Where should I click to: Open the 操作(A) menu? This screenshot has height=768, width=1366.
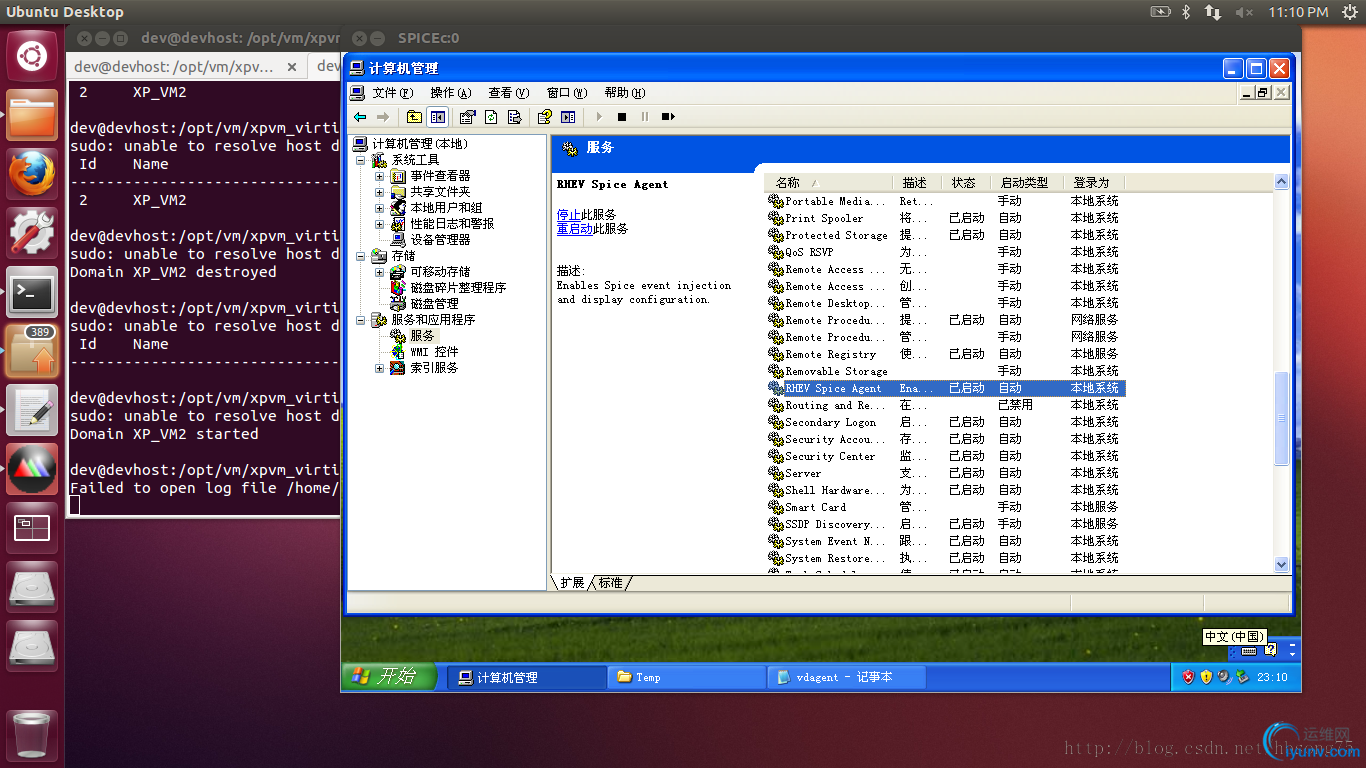click(450, 93)
